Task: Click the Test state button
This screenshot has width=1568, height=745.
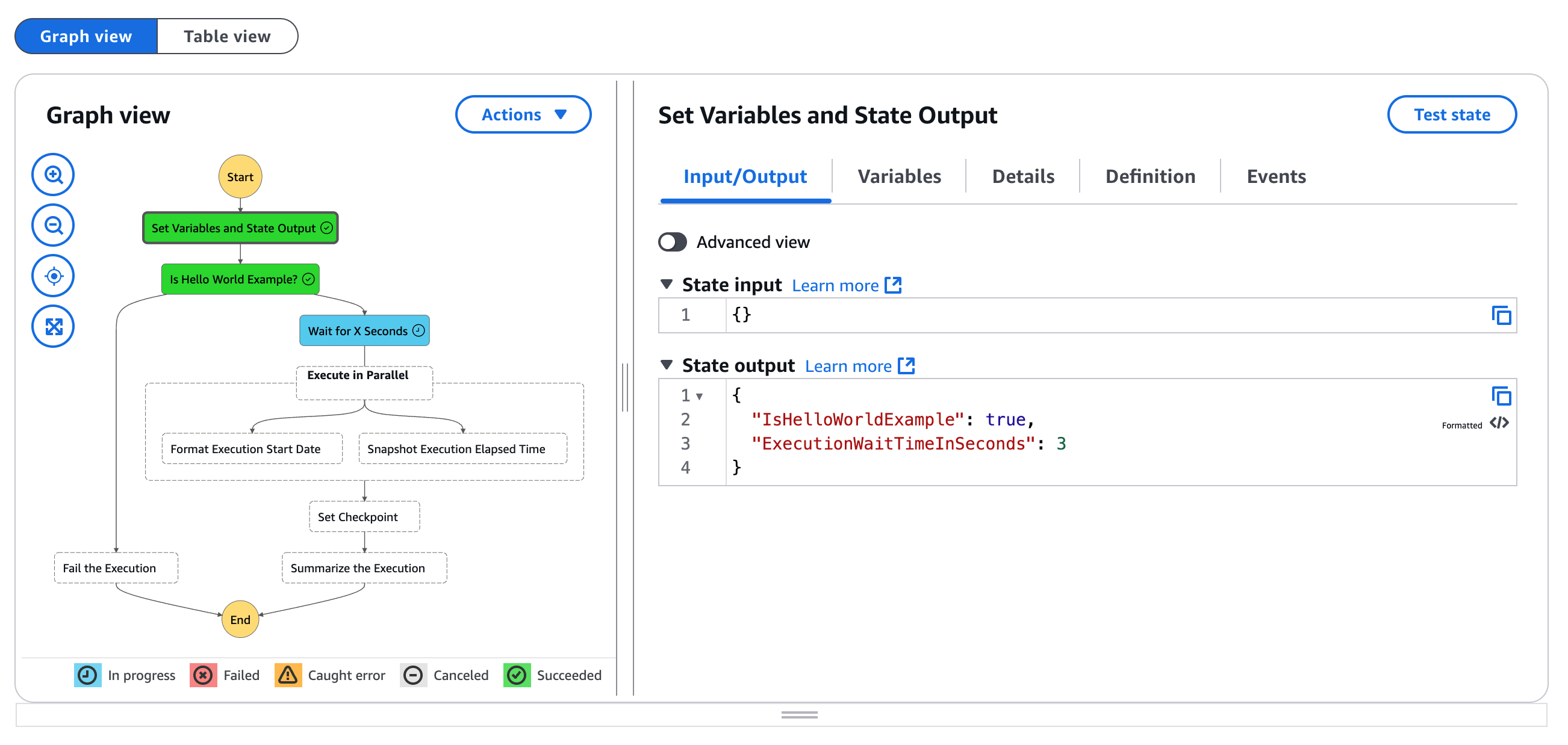Action: point(1453,115)
